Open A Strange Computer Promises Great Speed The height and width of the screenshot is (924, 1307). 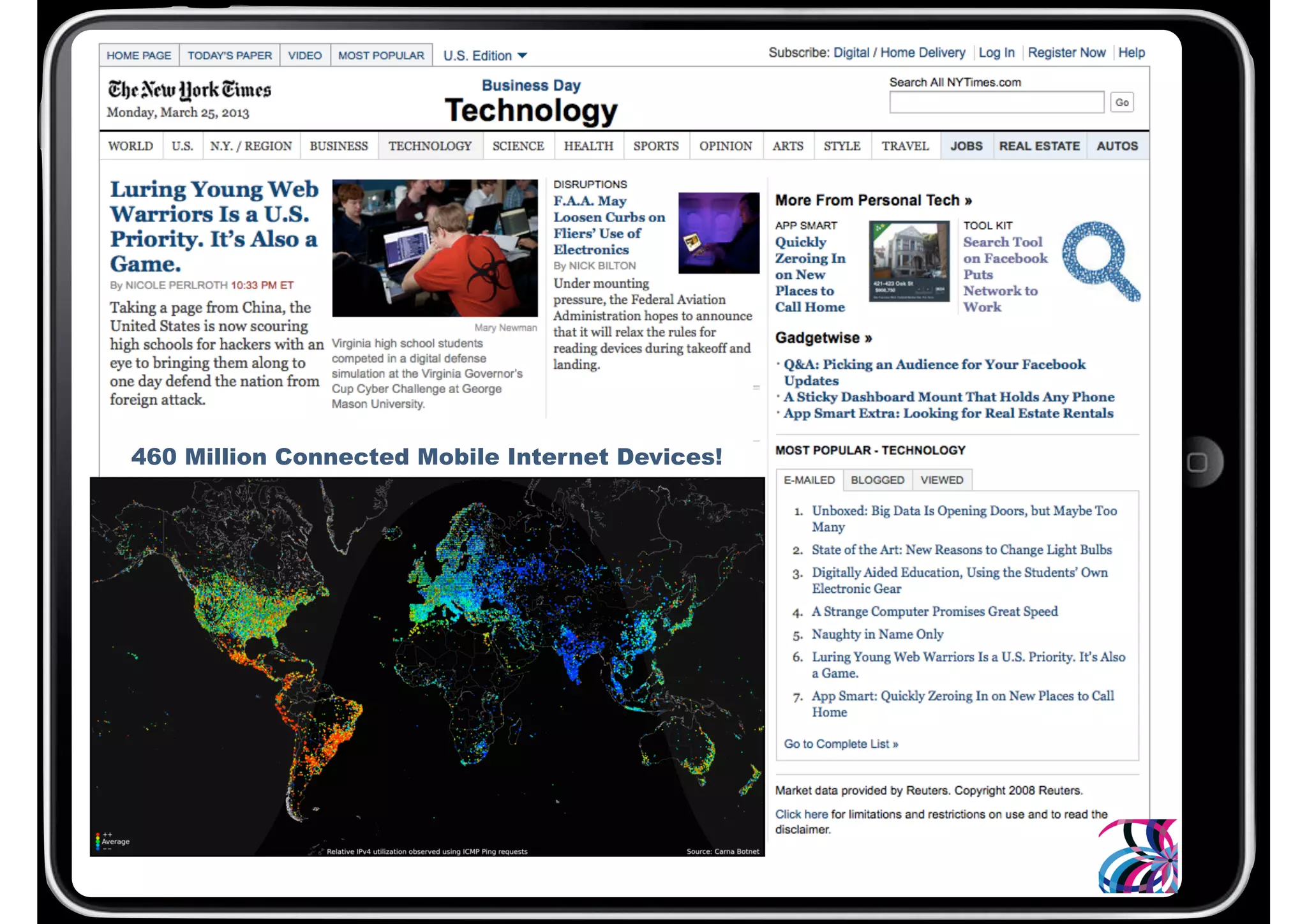pos(935,612)
